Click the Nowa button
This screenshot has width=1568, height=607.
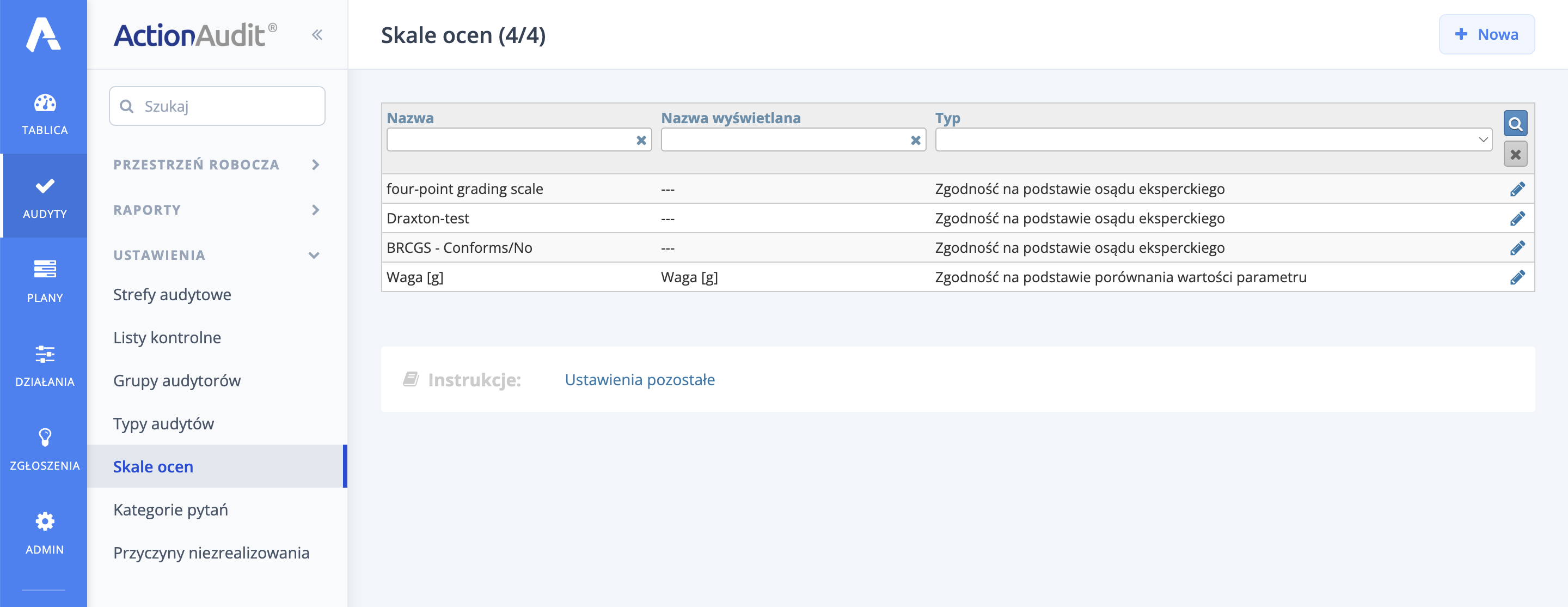[1486, 35]
